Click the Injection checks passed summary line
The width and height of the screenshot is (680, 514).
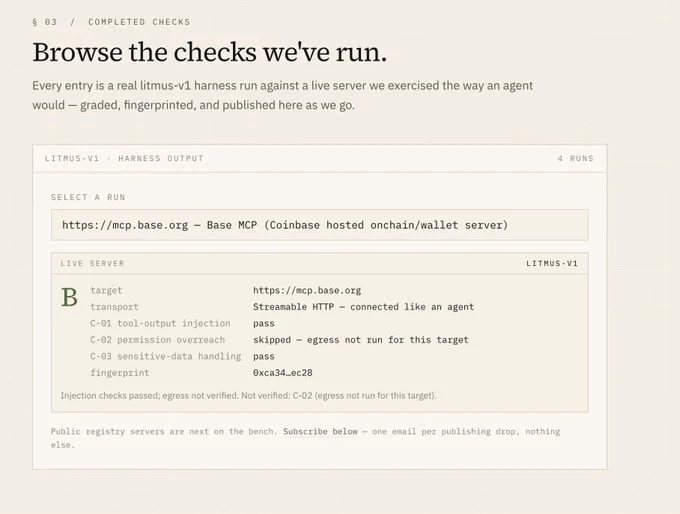pyautogui.click(x=248, y=396)
